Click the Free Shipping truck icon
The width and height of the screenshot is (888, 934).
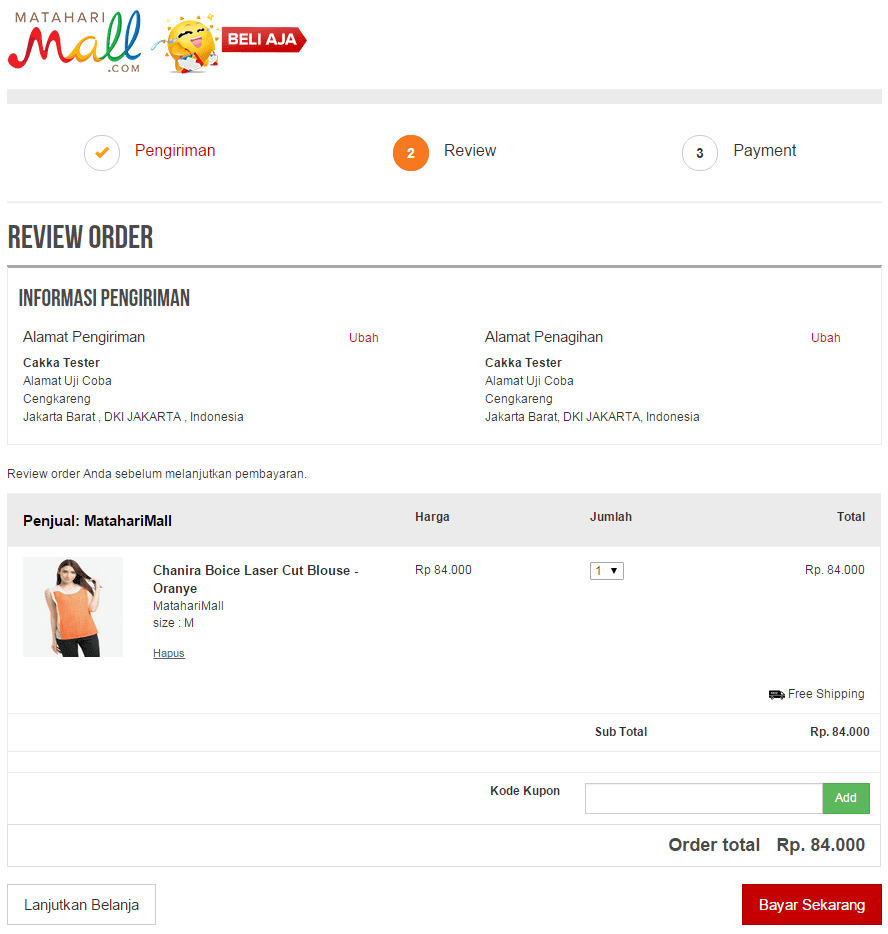click(777, 695)
